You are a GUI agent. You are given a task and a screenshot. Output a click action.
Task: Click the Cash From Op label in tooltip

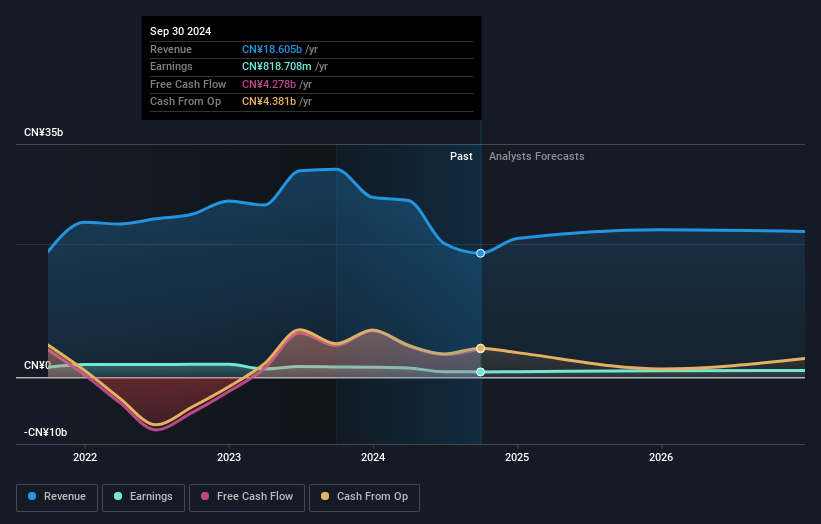(x=185, y=102)
